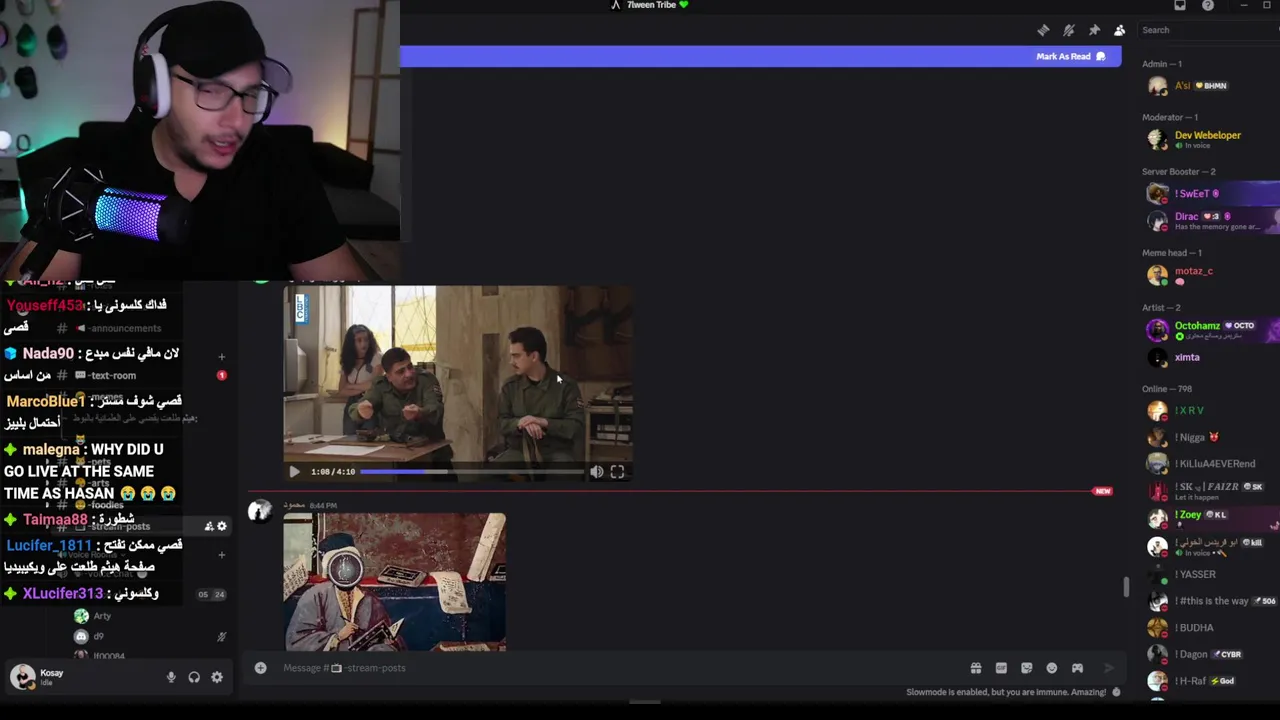Viewport: 1280px width, 720px height.
Task: Click invite people icon on stream-posts
Action: pos(209,526)
